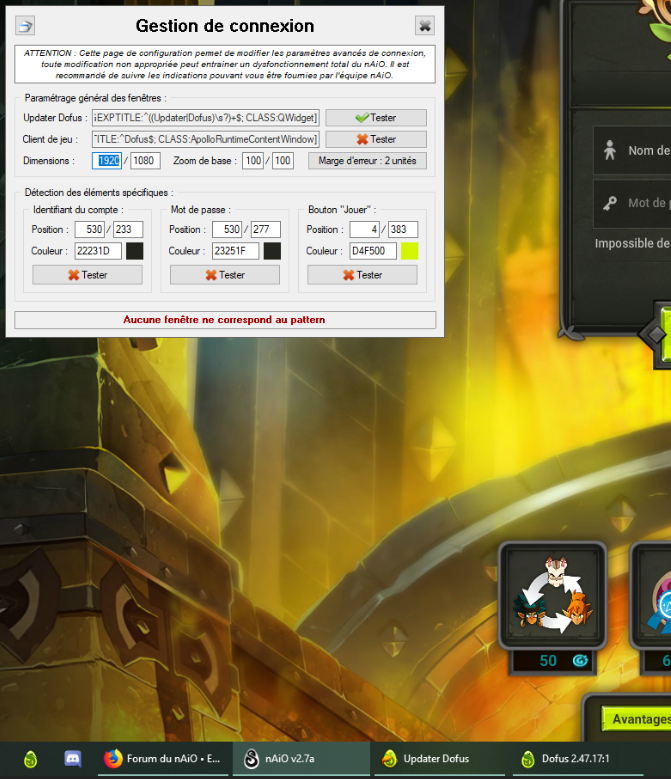This screenshot has width=671, height=779.
Task: Click second Zoom de base field
Action: pyautogui.click(x=283, y=160)
